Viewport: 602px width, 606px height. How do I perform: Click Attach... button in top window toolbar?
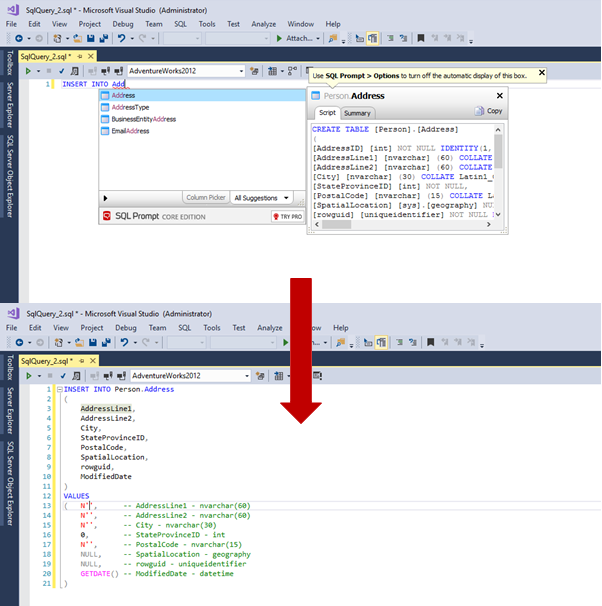coord(296,38)
